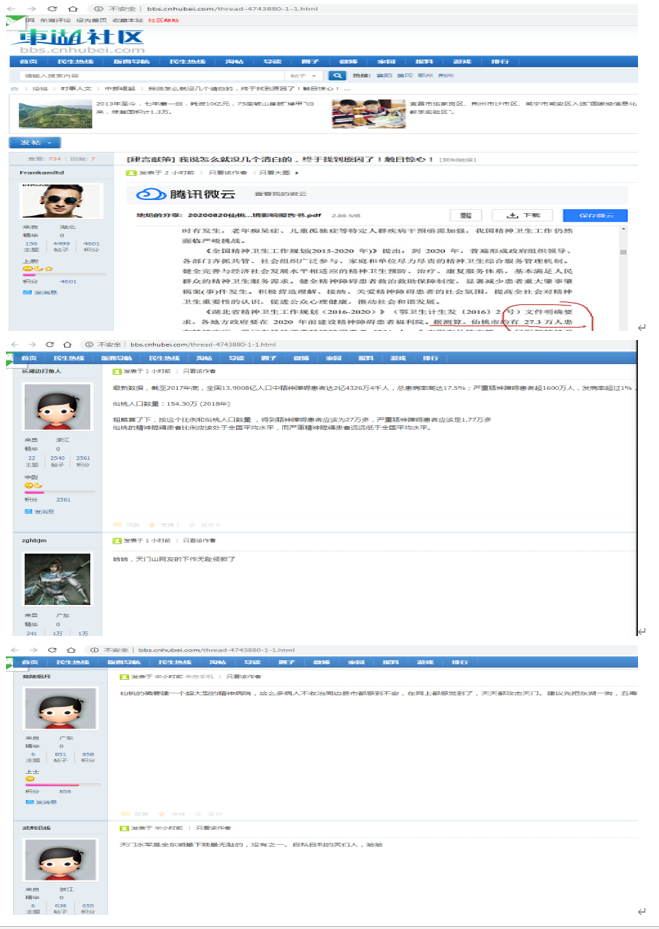
Task: Click forward arrow in top browser screenshot
Action: pyautogui.click(x=31, y=9)
